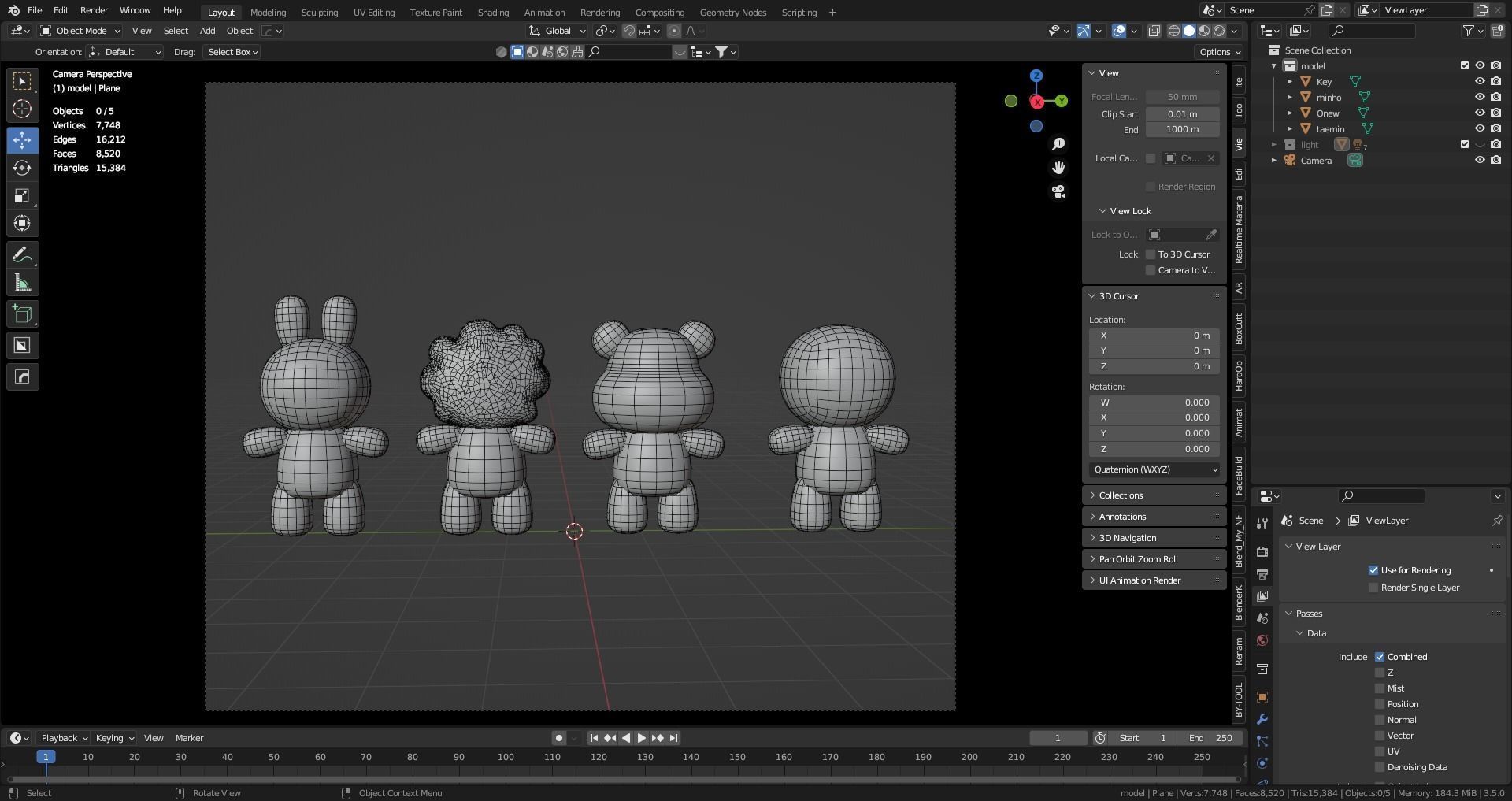Activate the Rotate tool
This screenshot has width=1512, height=801.
point(22,168)
